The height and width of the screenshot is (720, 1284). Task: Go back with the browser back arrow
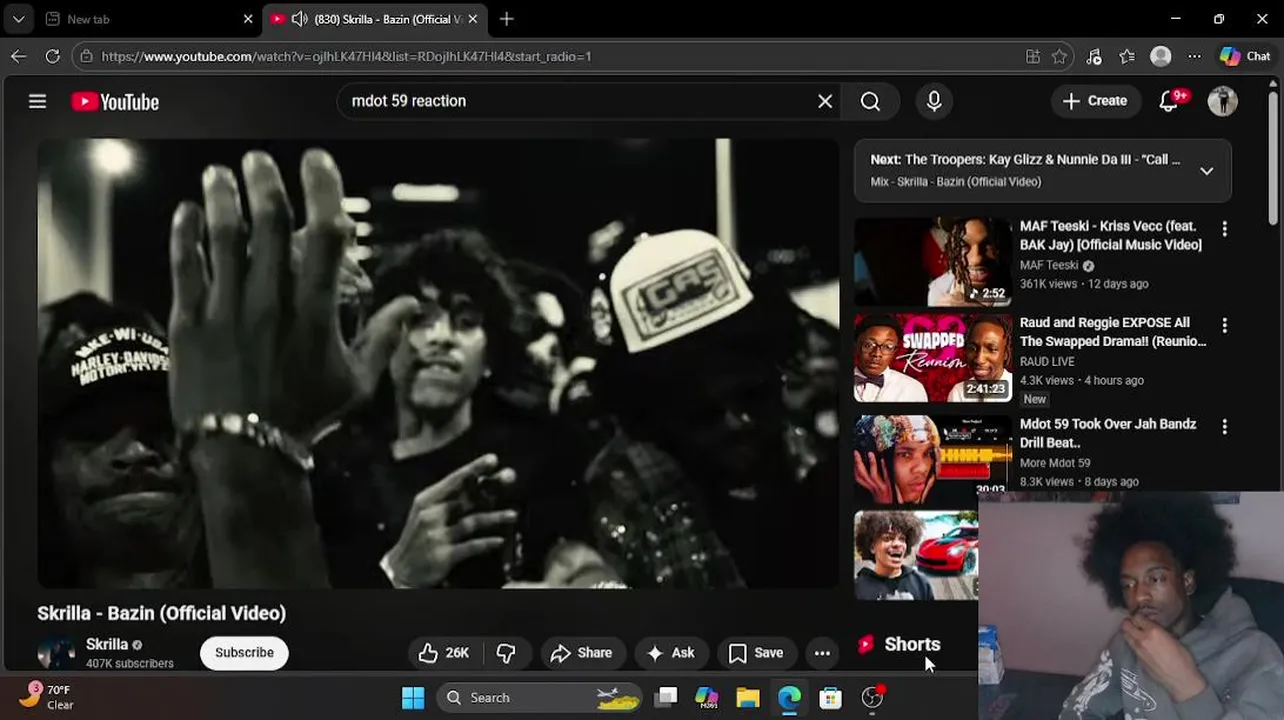coord(19,56)
